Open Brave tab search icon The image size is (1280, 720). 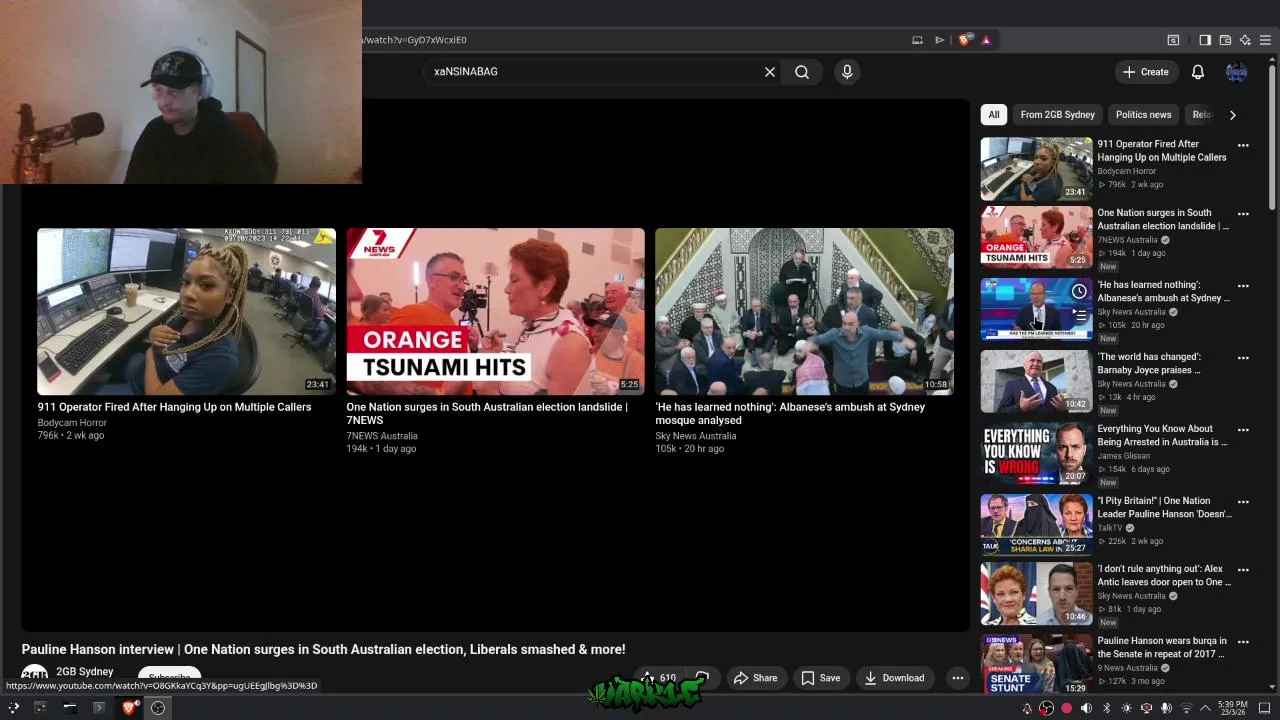[1173, 40]
